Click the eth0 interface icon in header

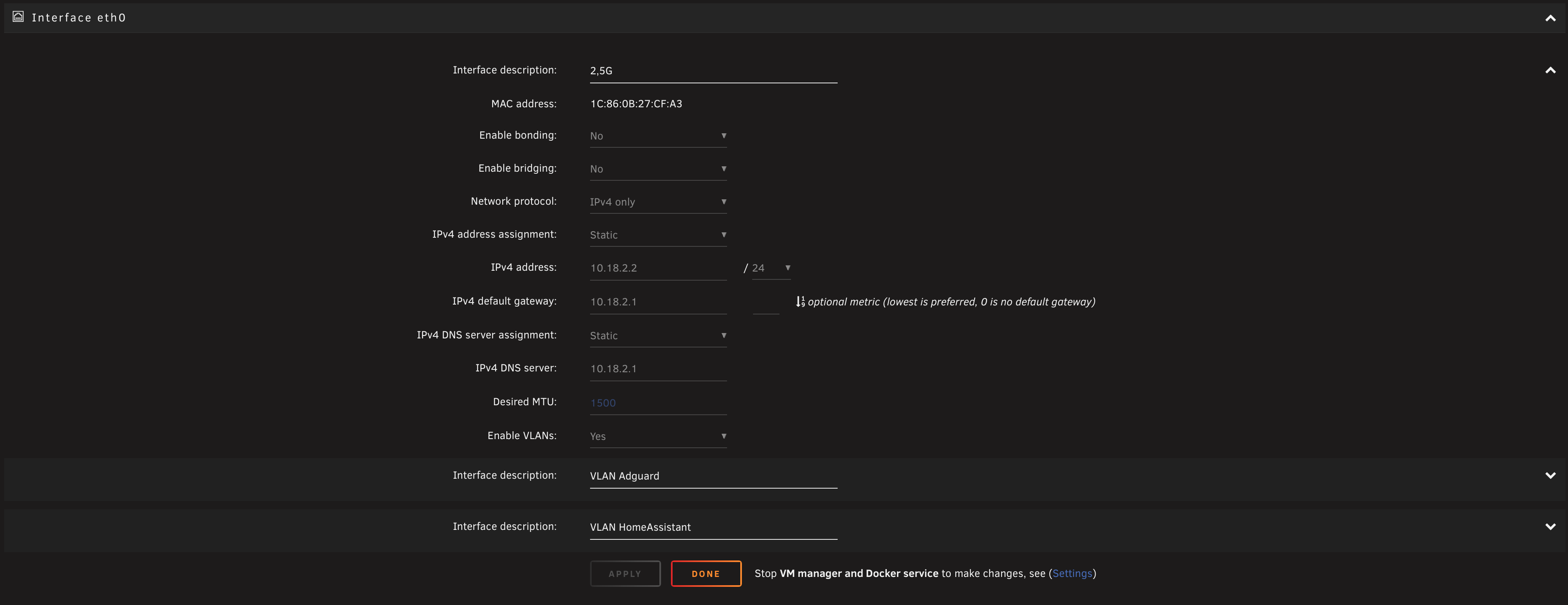coord(18,17)
